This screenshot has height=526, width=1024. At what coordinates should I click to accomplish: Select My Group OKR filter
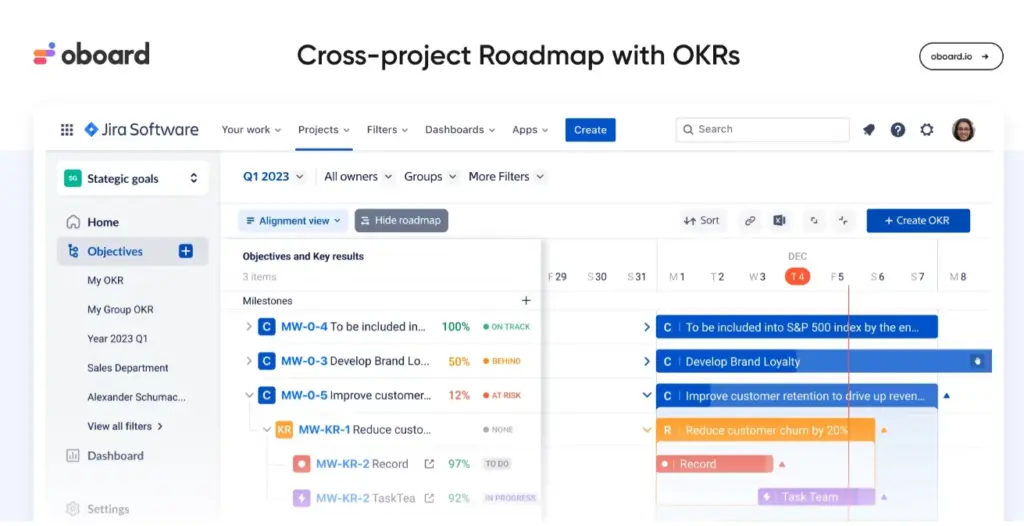coord(120,309)
